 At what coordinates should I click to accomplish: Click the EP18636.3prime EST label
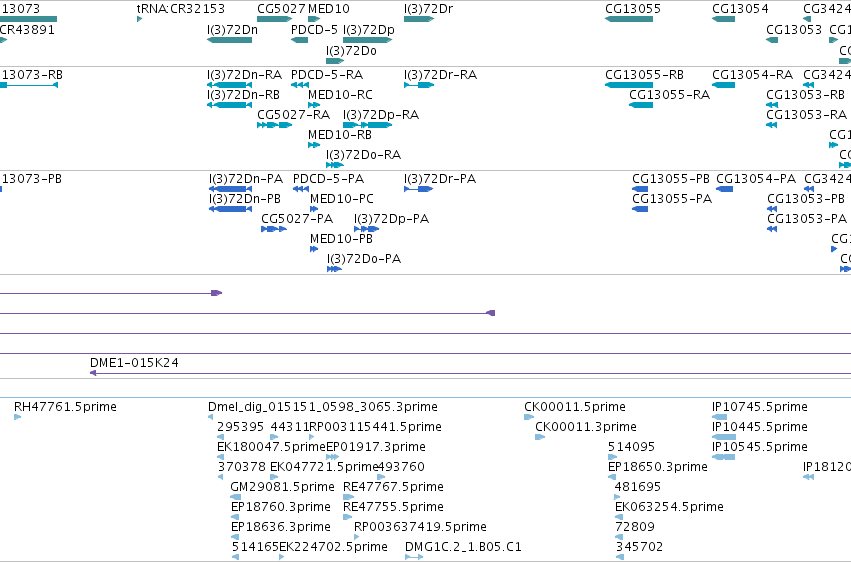click(x=281, y=527)
